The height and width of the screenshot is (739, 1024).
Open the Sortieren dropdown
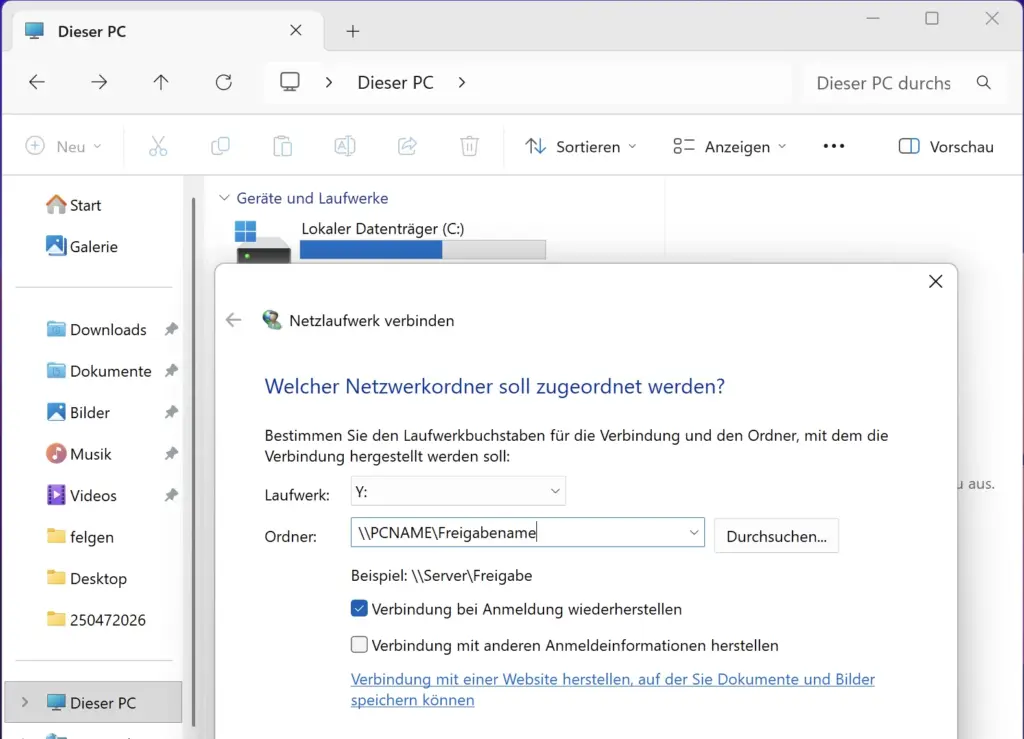coord(581,146)
